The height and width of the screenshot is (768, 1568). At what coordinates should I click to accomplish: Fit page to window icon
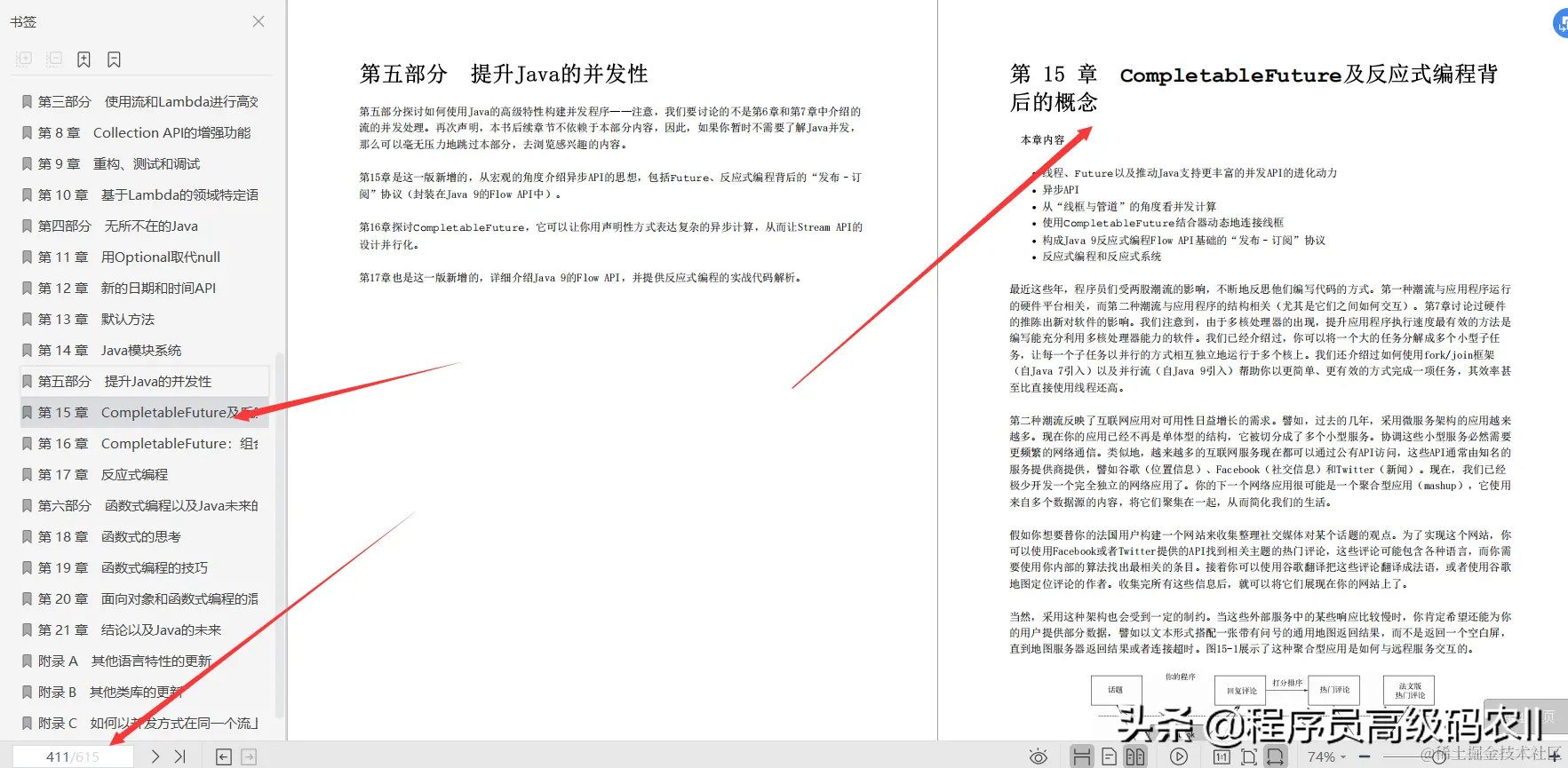click(x=1249, y=756)
